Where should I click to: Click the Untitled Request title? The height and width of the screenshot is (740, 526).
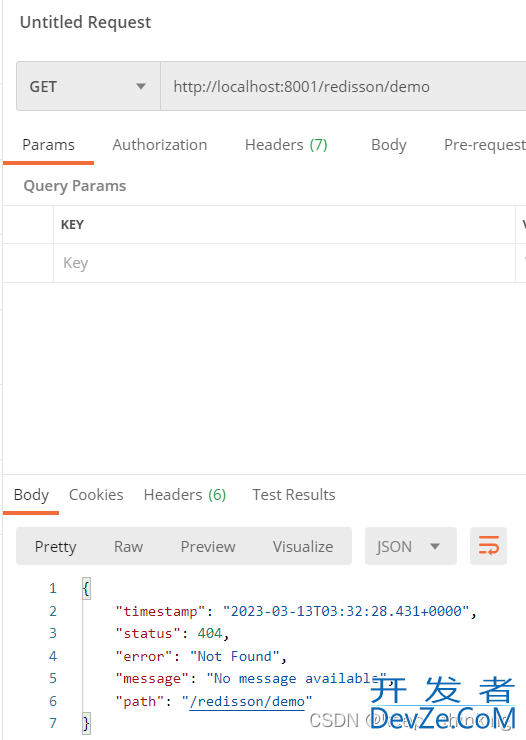pos(85,22)
